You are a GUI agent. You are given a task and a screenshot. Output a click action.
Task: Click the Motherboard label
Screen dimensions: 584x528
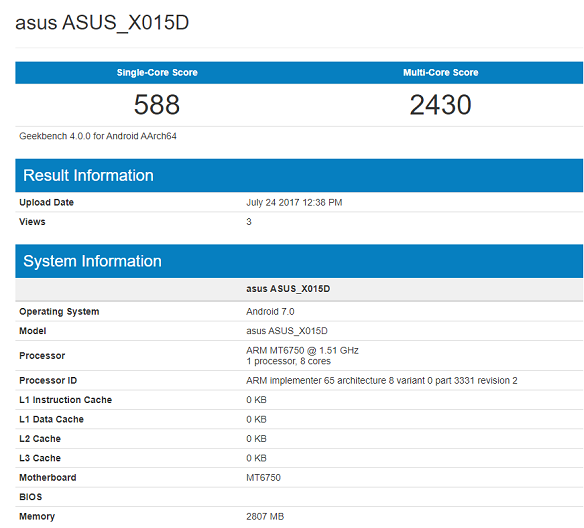[48, 477]
